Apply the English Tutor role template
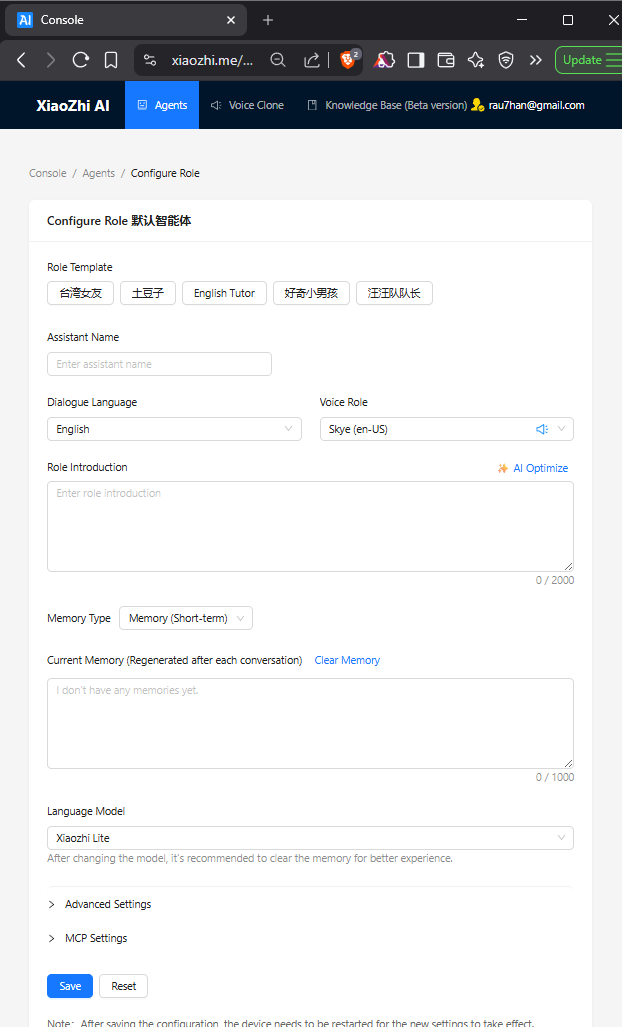Image resolution: width=622 pixels, height=1027 pixels. pyautogui.click(x=225, y=293)
